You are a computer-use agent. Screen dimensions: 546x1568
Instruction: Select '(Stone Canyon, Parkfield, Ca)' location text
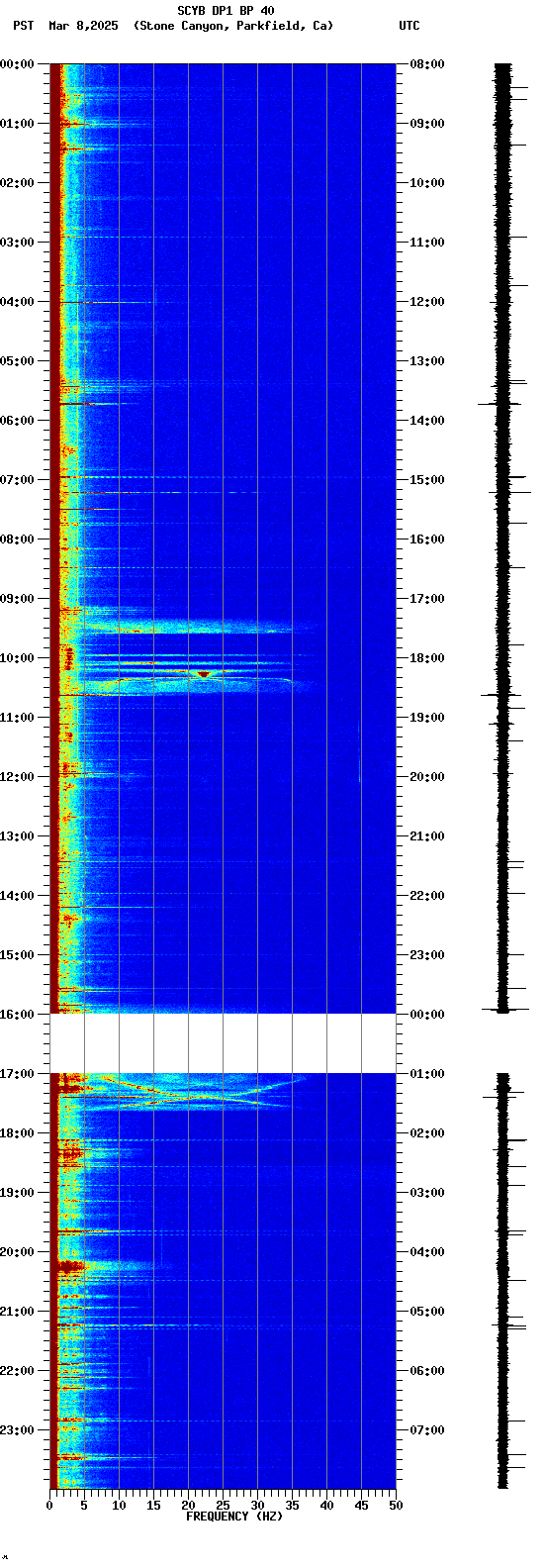coord(233,26)
